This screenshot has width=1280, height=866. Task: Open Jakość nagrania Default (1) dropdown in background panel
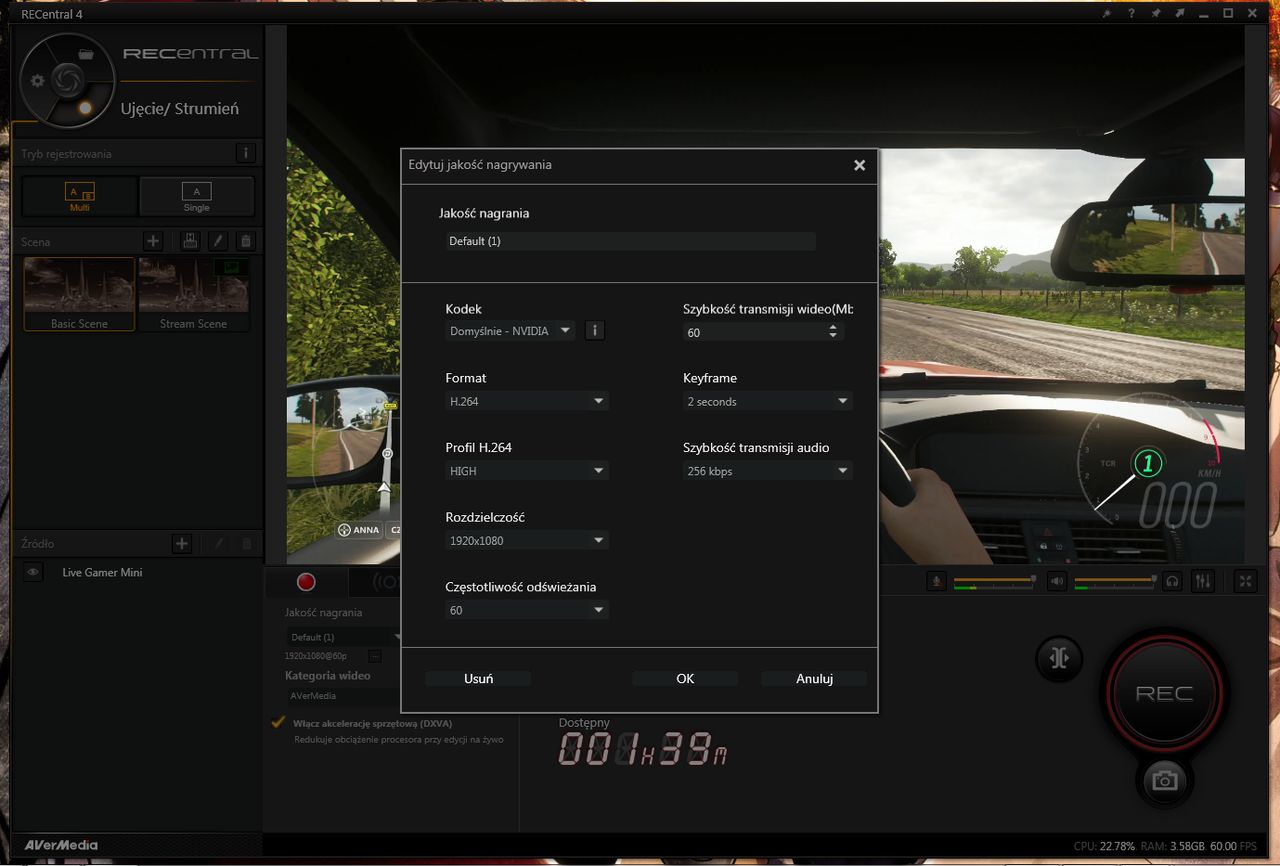coord(343,637)
